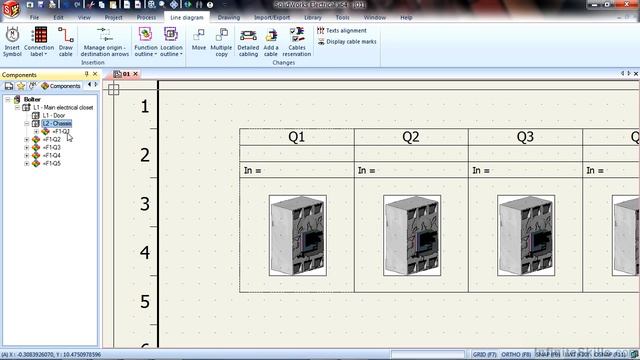Expand the =F1-Q2 component node
The height and width of the screenshot is (360, 640).
tap(27, 140)
